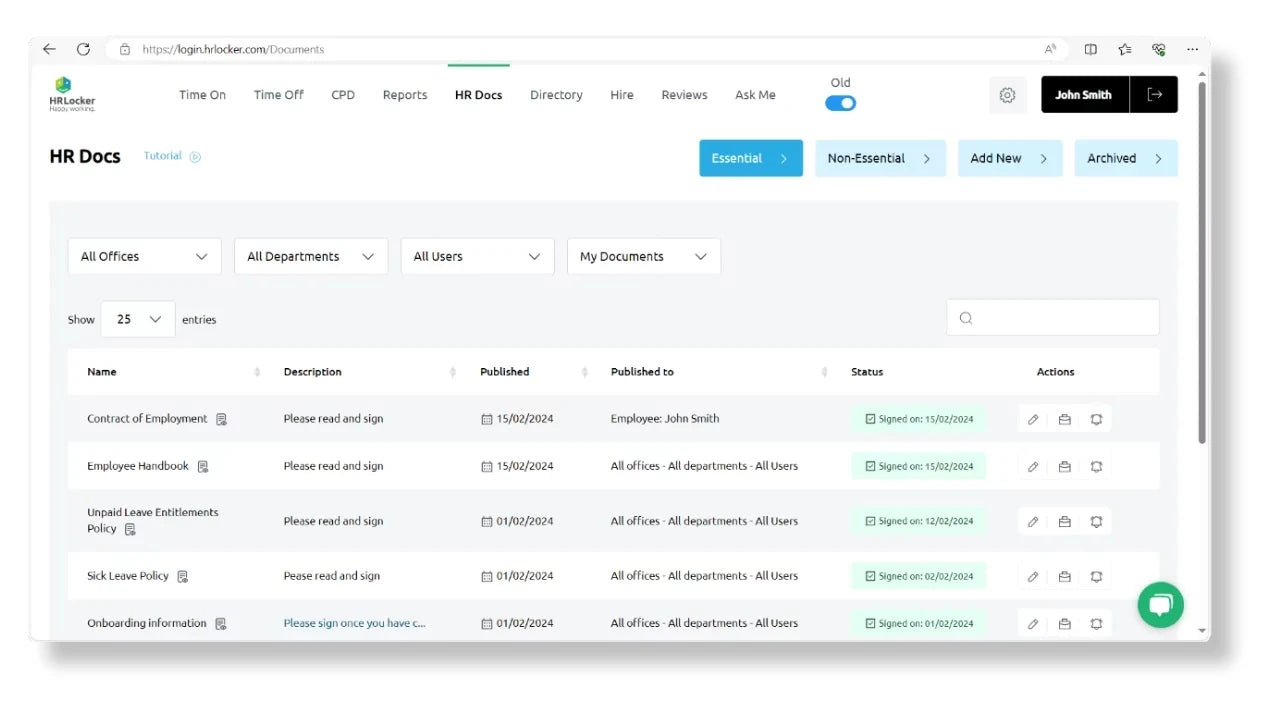The height and width of the screenshot is (720, 1280).
Task: Open the All Departments filter dropdown
Action: [x=310, y=257]
